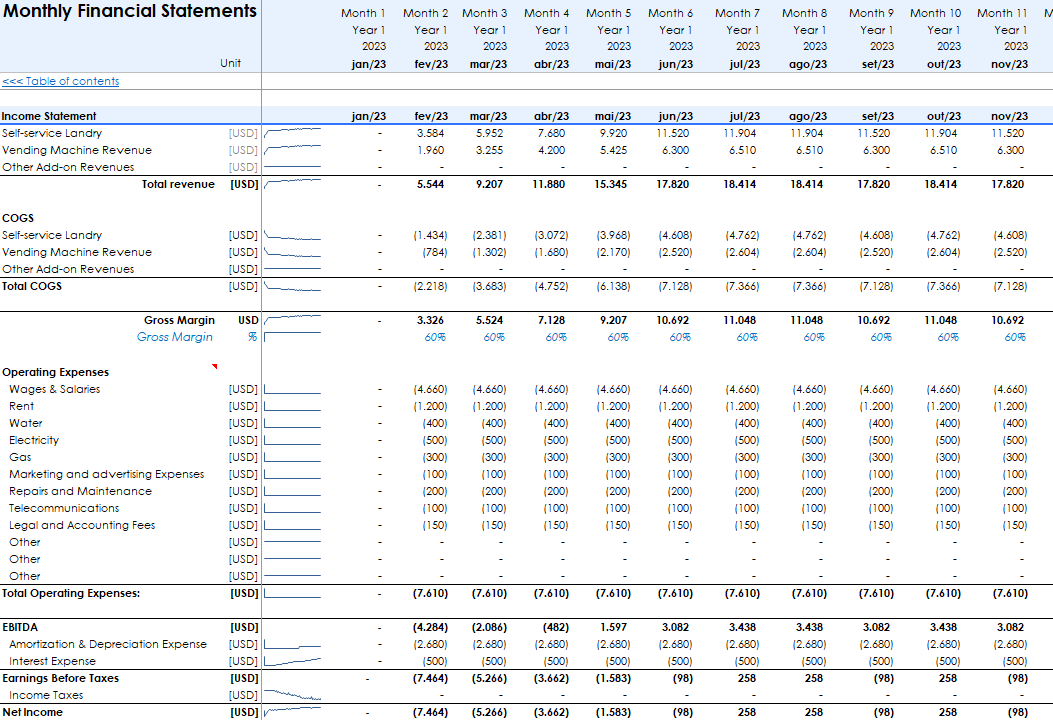Click the red comment marker beside Operating Expenses

coord(214,367)
